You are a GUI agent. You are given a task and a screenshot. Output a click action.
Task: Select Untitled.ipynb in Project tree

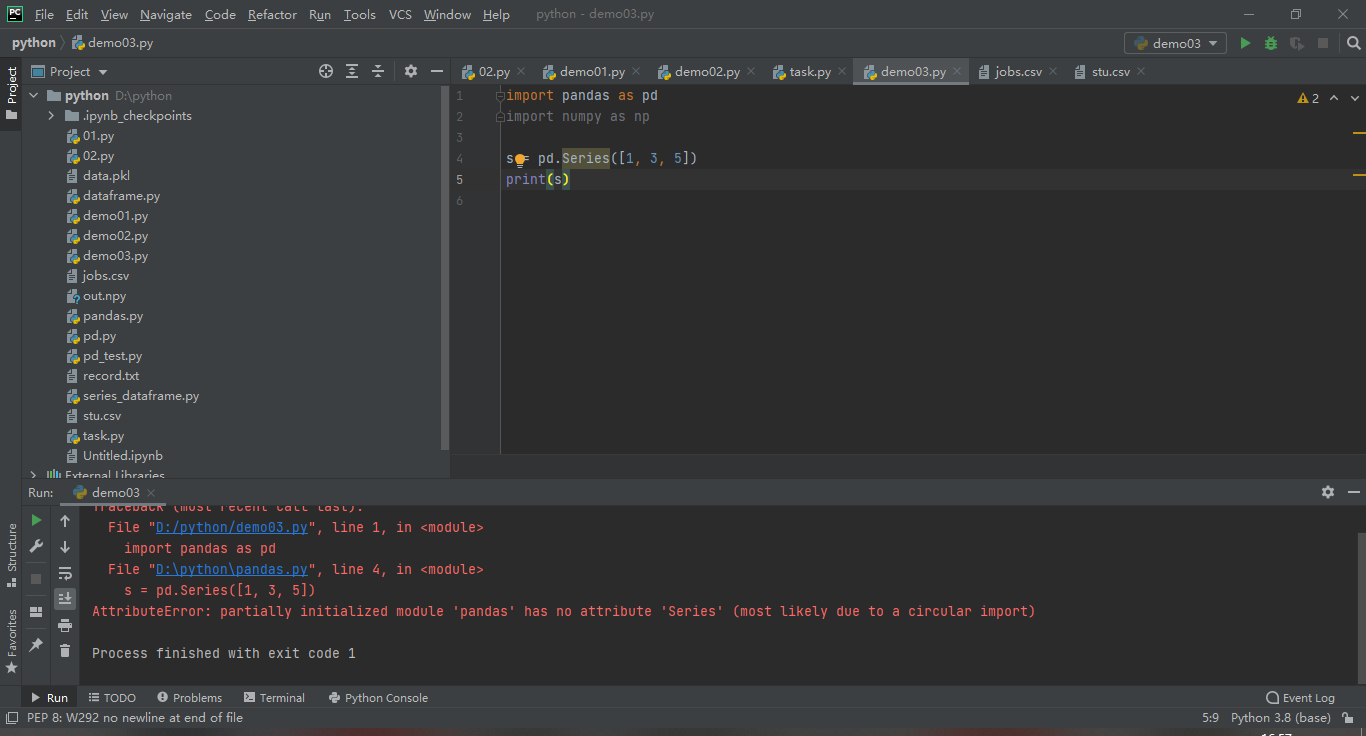tap(122, 456)
